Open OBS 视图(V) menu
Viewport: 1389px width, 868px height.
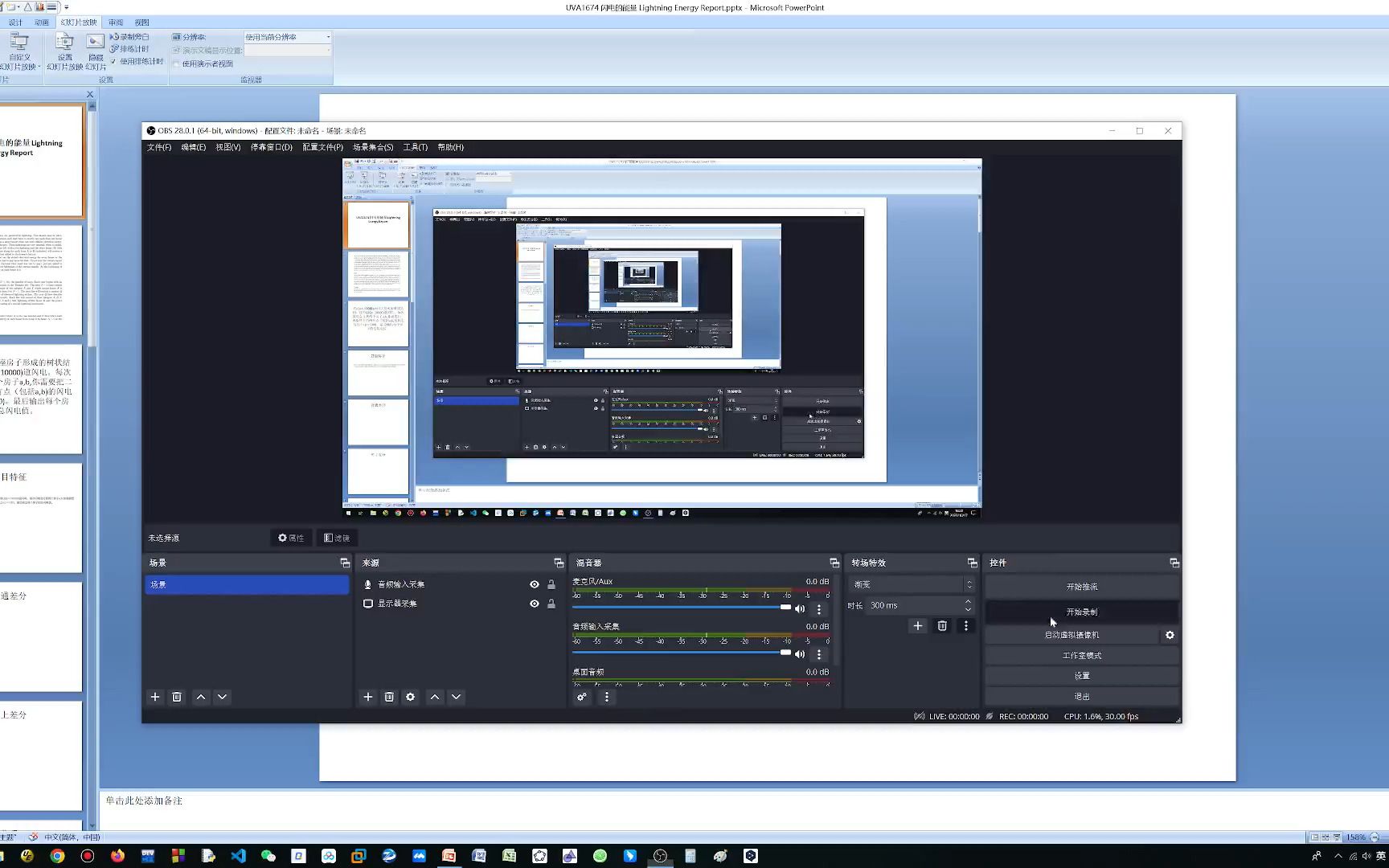tap(228, 147)
